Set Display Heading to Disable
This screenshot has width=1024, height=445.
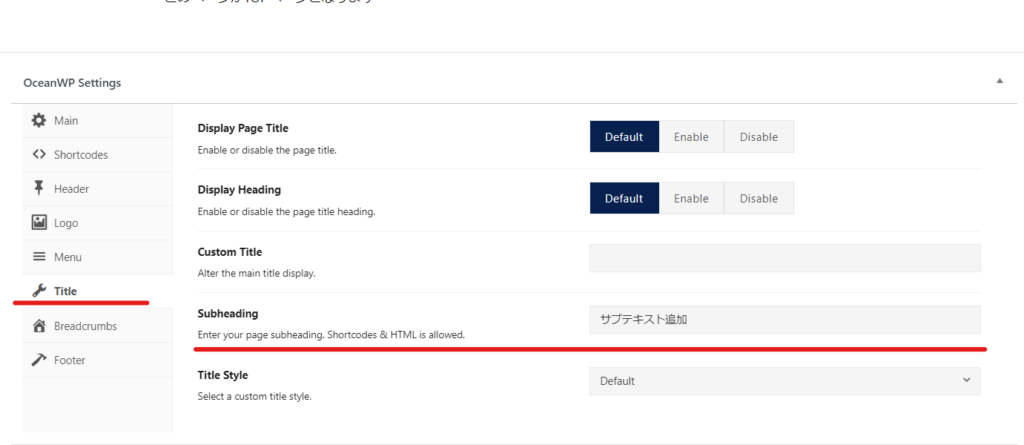pyautogui.click(x=758, y=198)
